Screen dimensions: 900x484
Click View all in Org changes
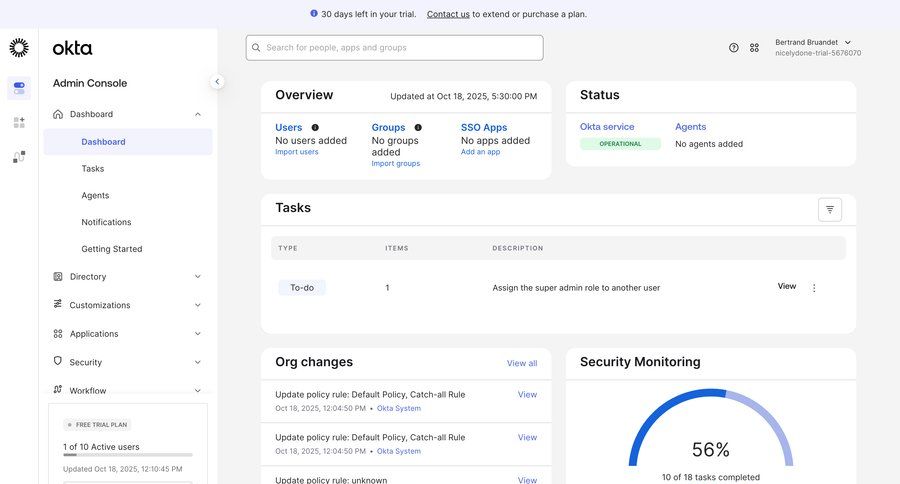(522, 363)
